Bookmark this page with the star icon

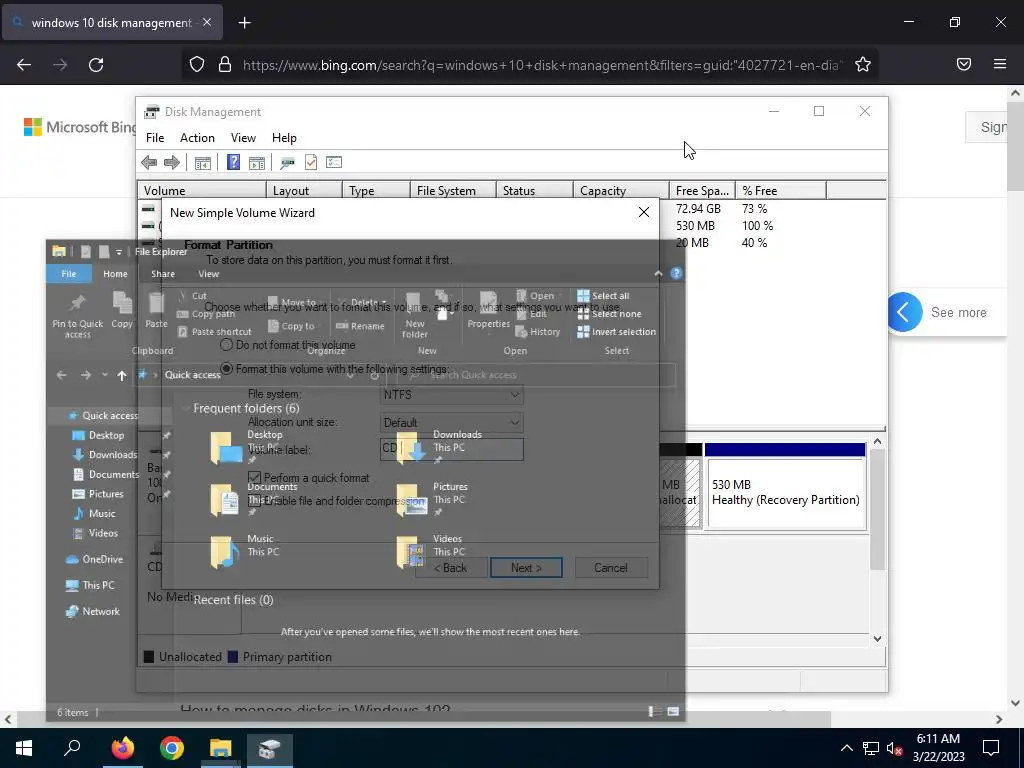[x=863, y=65]
